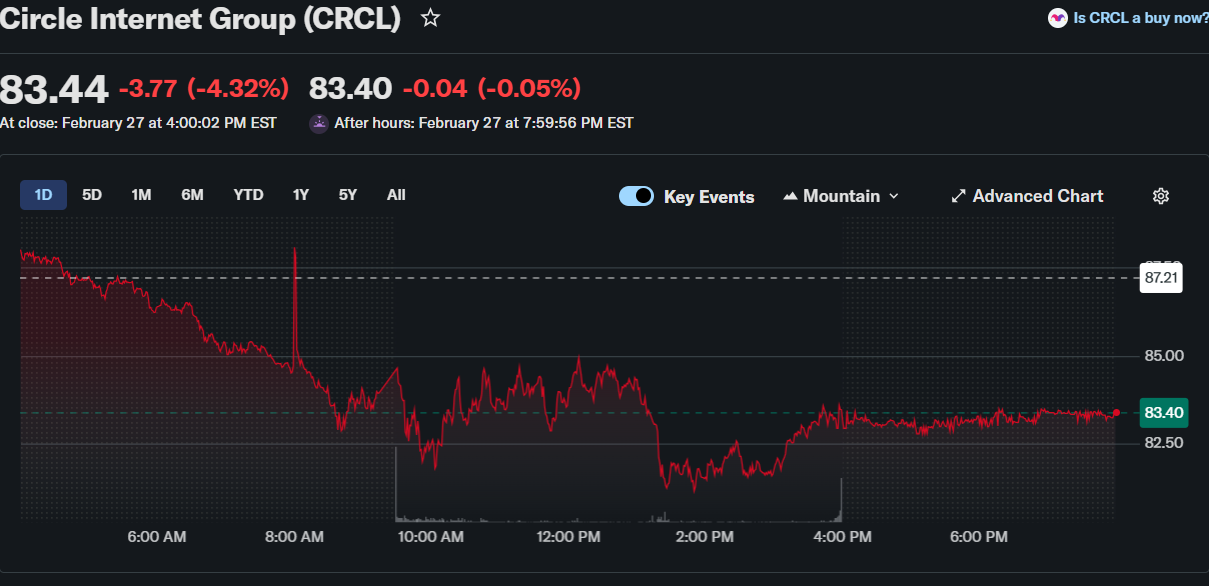Click the 83.40 current price label
1209x586 pixels.
[1163, 412]
